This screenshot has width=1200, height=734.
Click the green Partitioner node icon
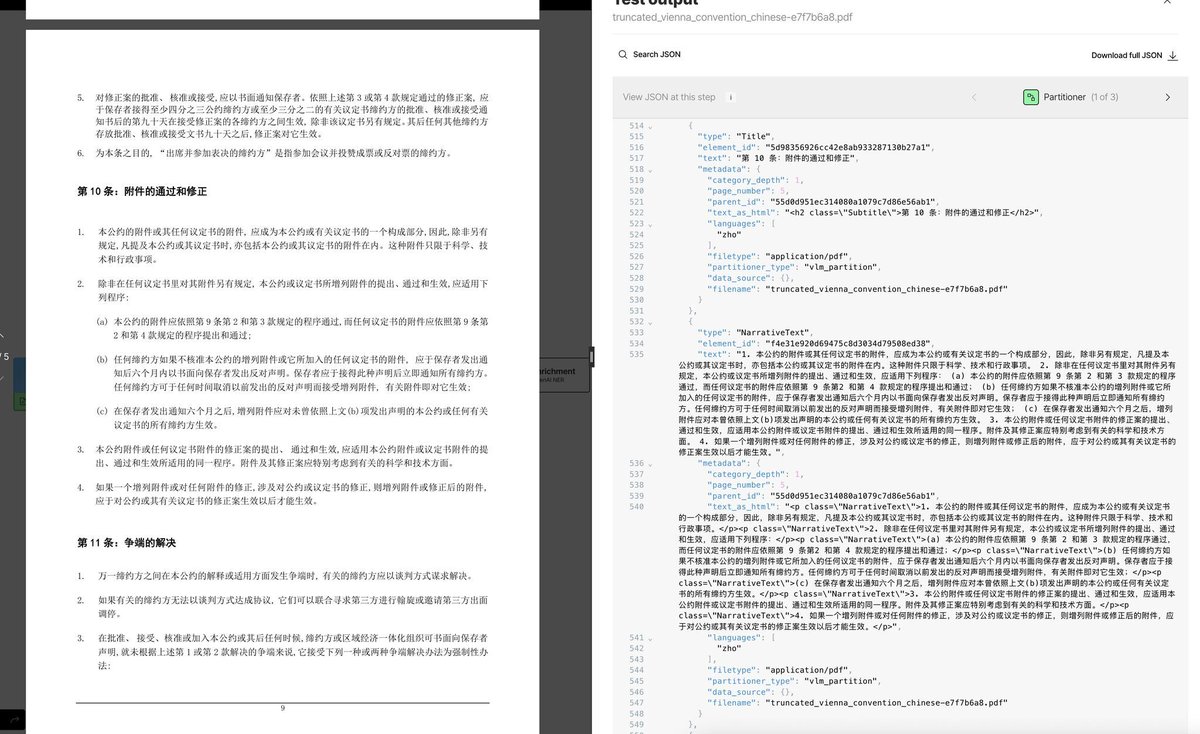[1030, 97]
